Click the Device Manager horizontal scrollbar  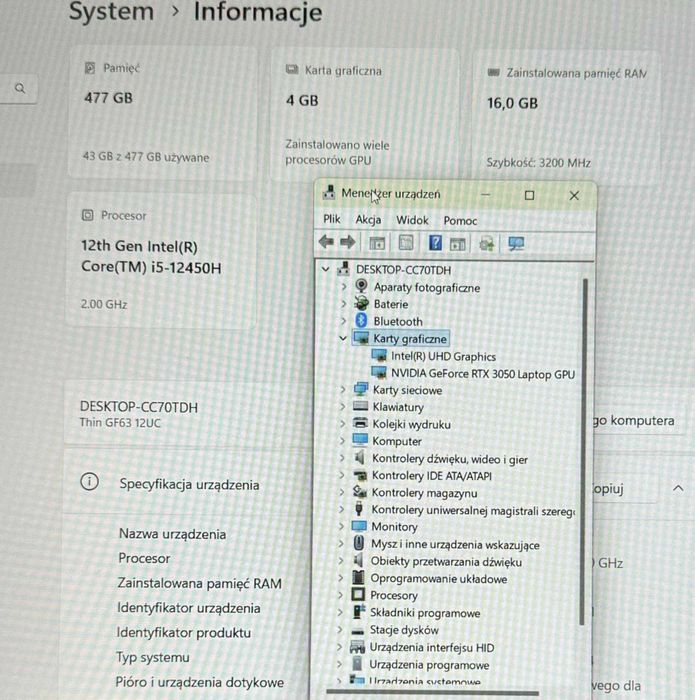432,693
